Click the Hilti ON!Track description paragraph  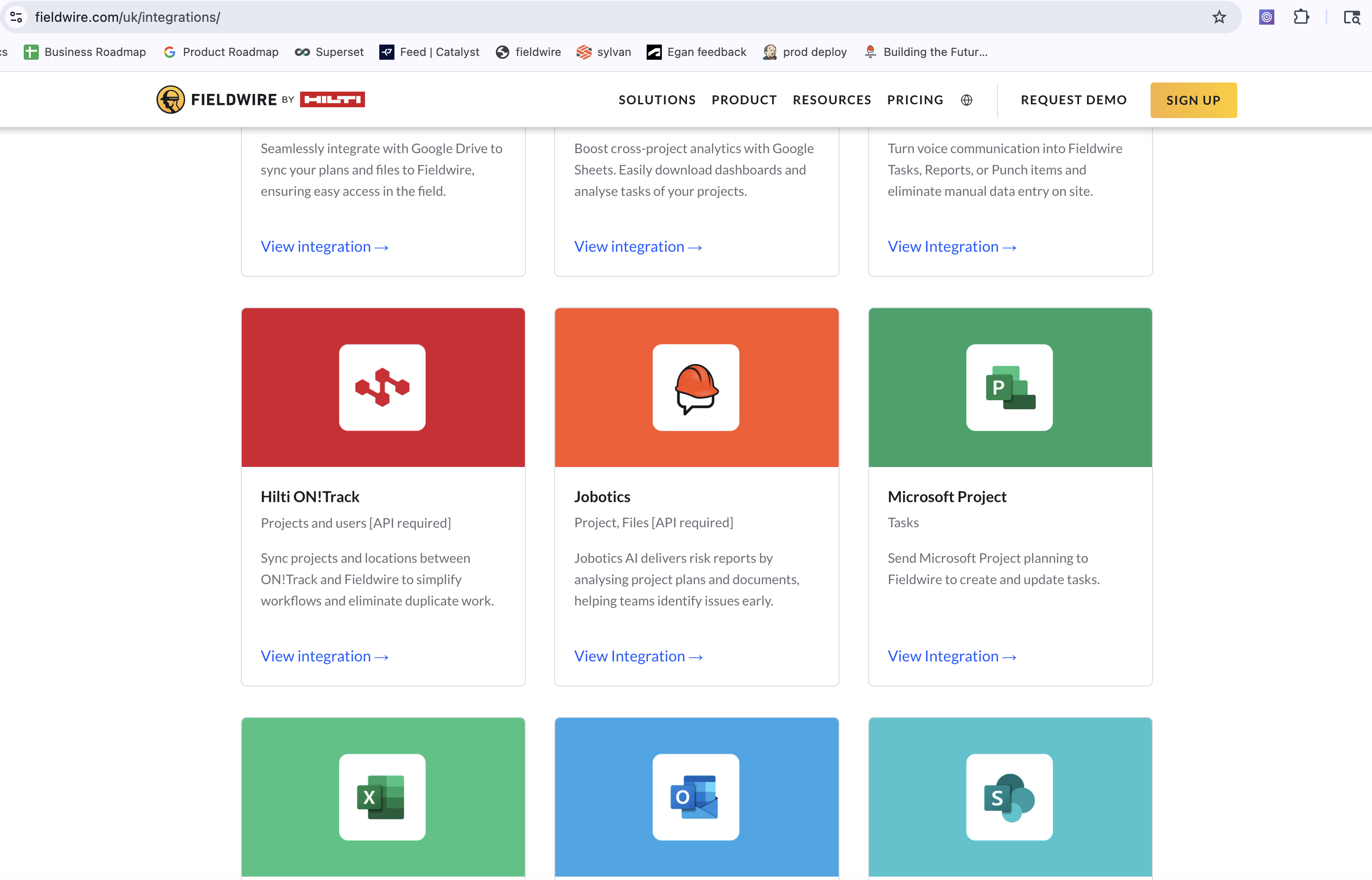tap(377, 579)
